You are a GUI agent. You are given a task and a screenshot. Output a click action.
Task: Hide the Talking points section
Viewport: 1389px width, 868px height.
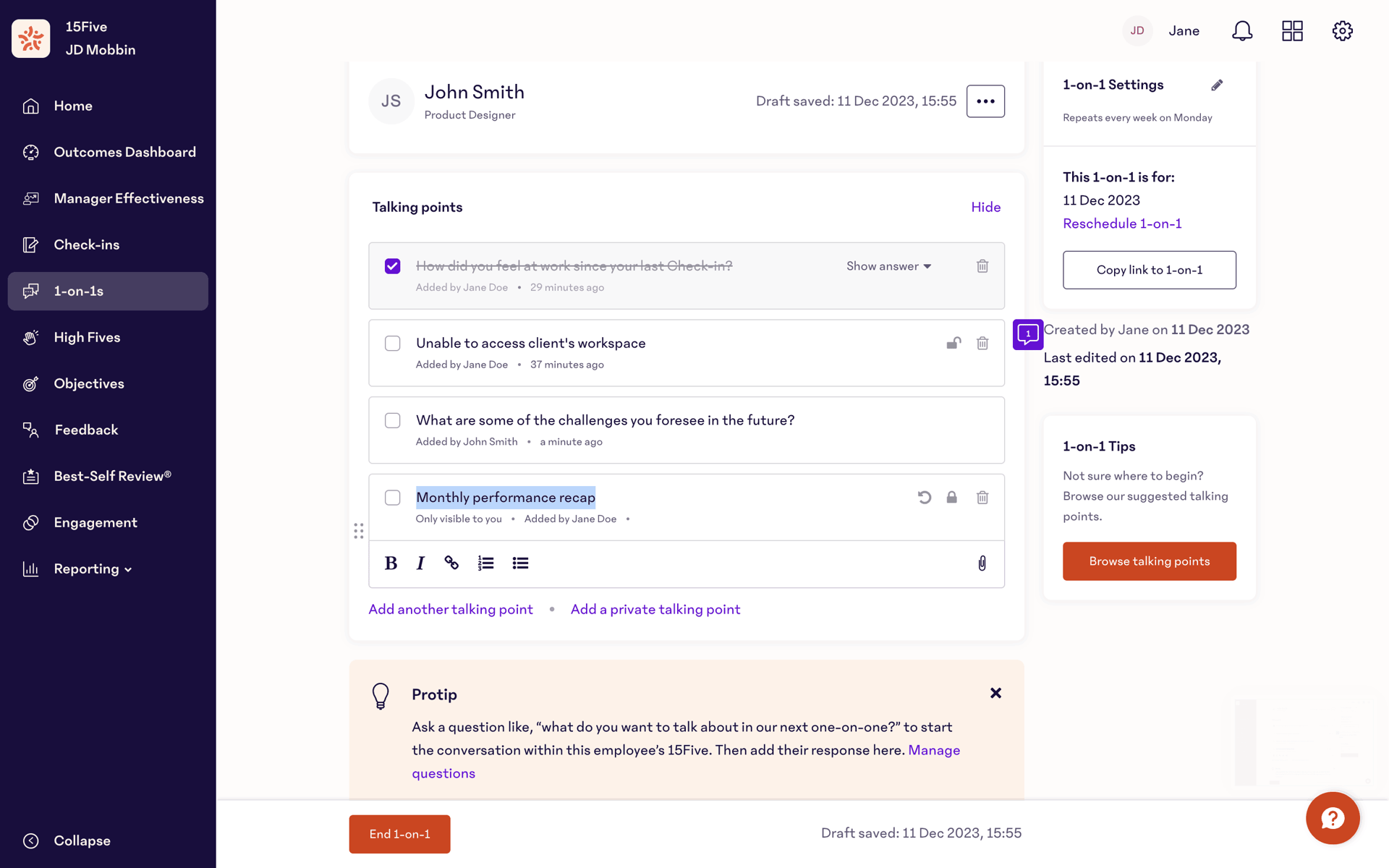click(x=985, y=207)
